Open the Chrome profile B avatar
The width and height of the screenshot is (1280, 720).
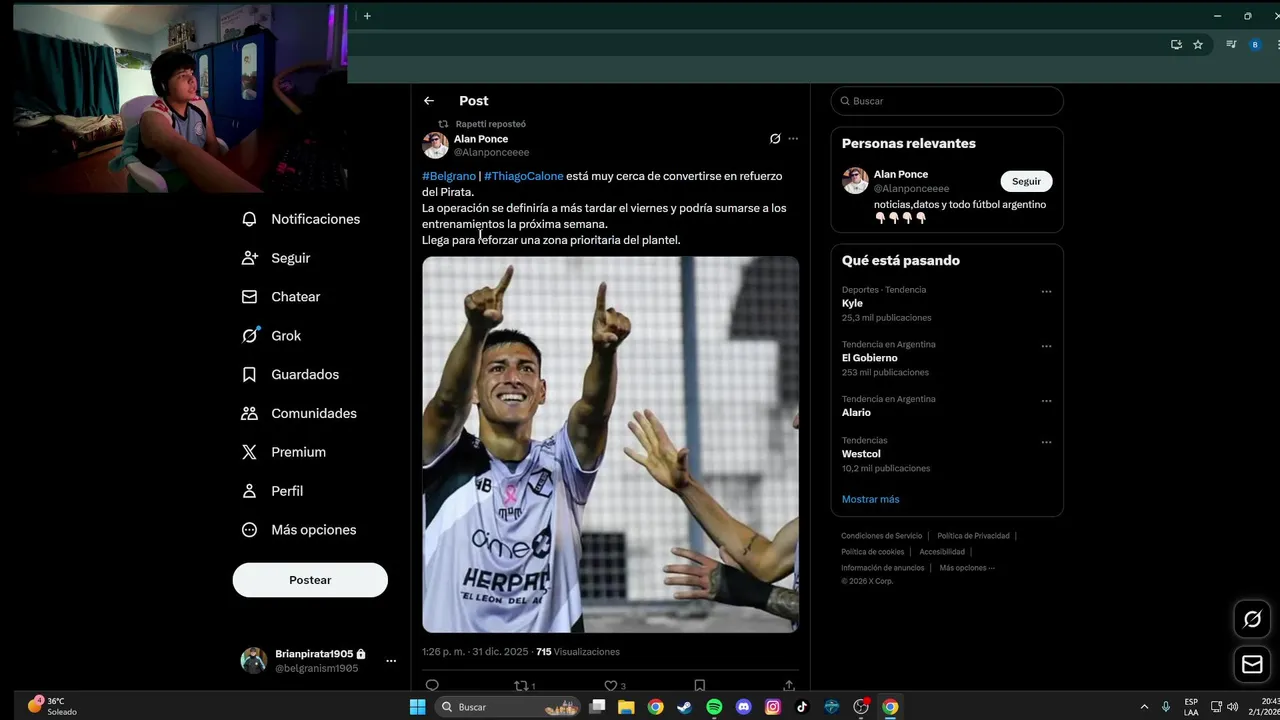pyautogui.click(x=1255, y=45)
